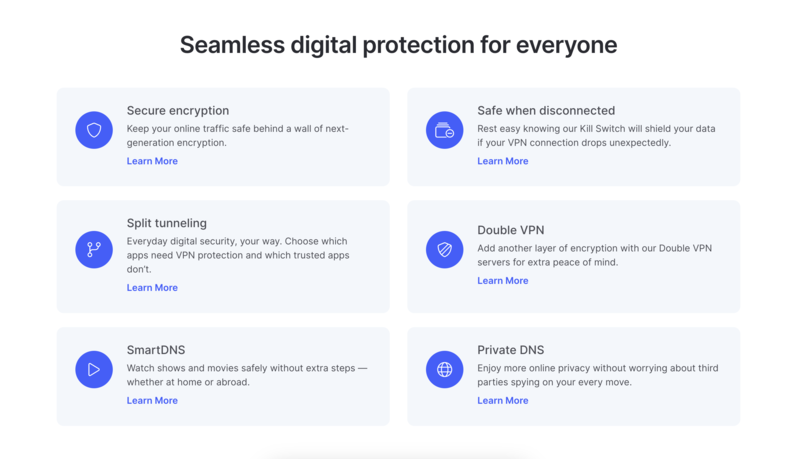
Task: Select the Split tunneling heading
Action: click(x=167, y=223)
